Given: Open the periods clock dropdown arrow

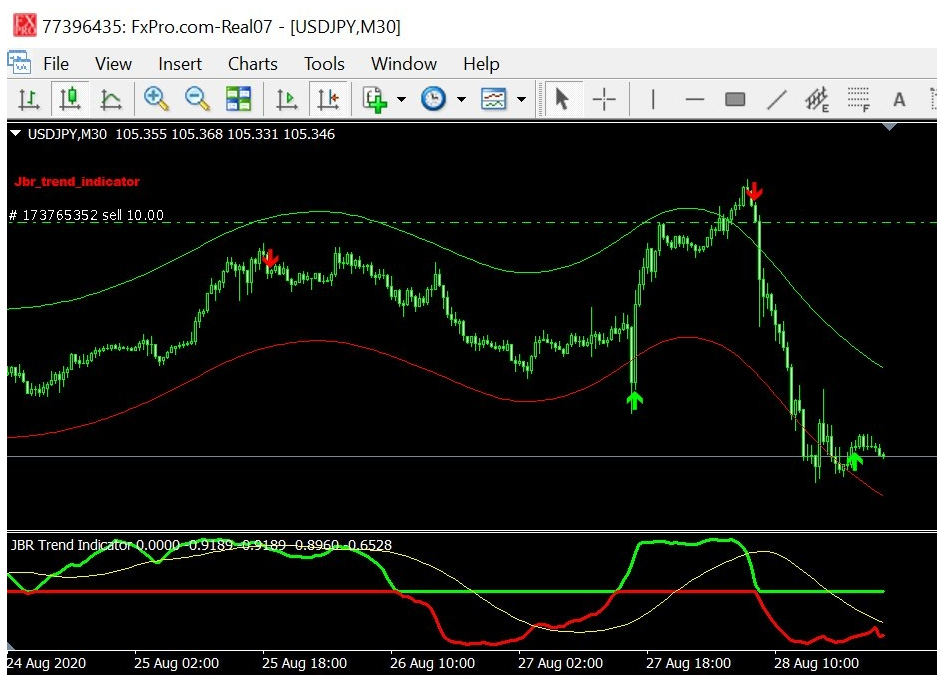Looking at the screenshot, I should tap(461, 99).
